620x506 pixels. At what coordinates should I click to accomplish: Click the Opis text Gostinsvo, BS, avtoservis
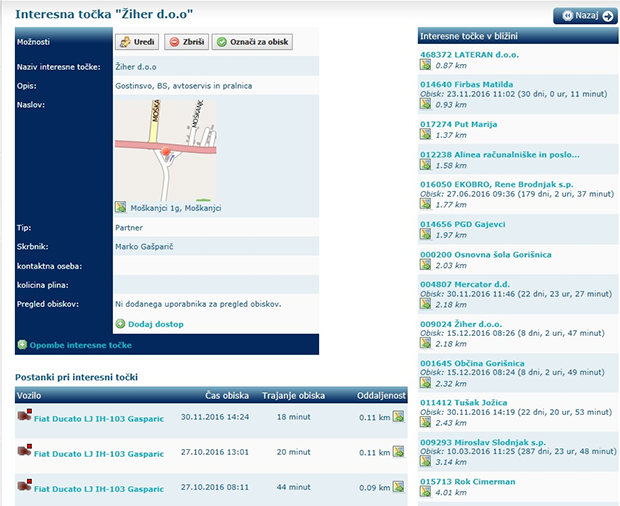pos(183,86)
